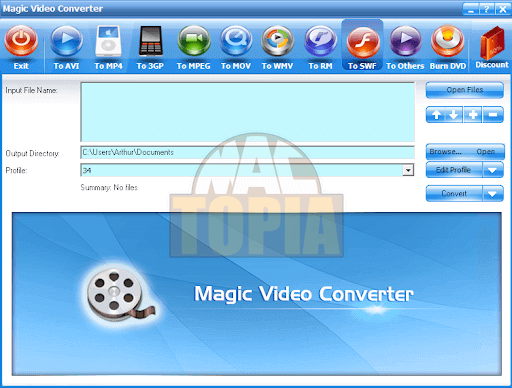Open the Discount shopping bag offer
The image size is (512, 388).
[492, 43]
